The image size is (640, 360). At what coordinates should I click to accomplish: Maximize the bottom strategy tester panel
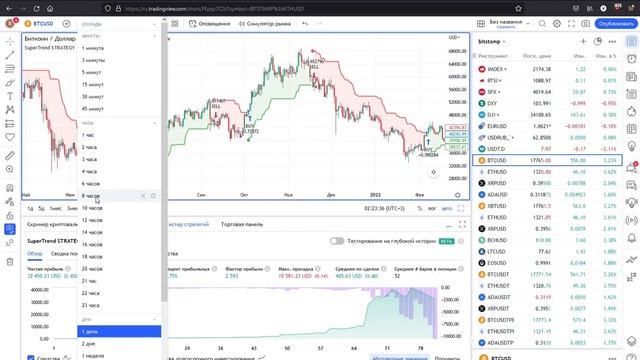pos(462,224)
